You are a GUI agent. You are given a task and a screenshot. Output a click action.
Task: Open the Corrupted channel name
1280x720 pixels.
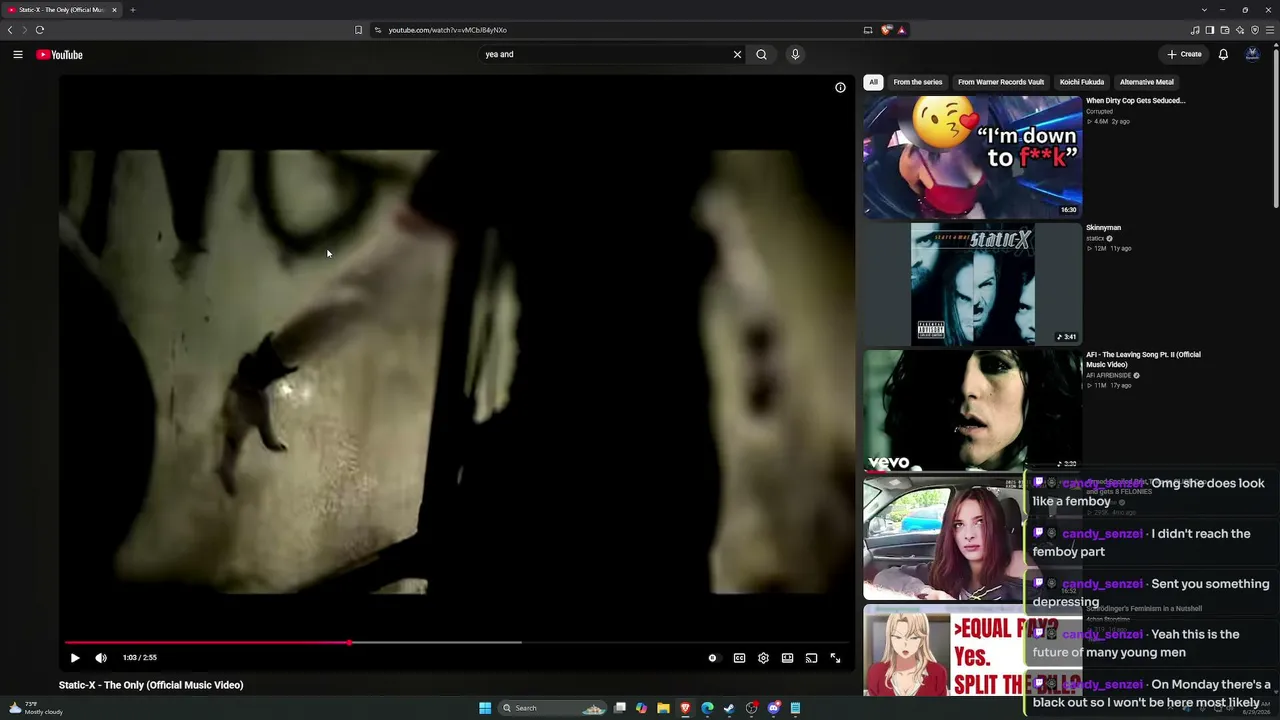(1099, 112)
